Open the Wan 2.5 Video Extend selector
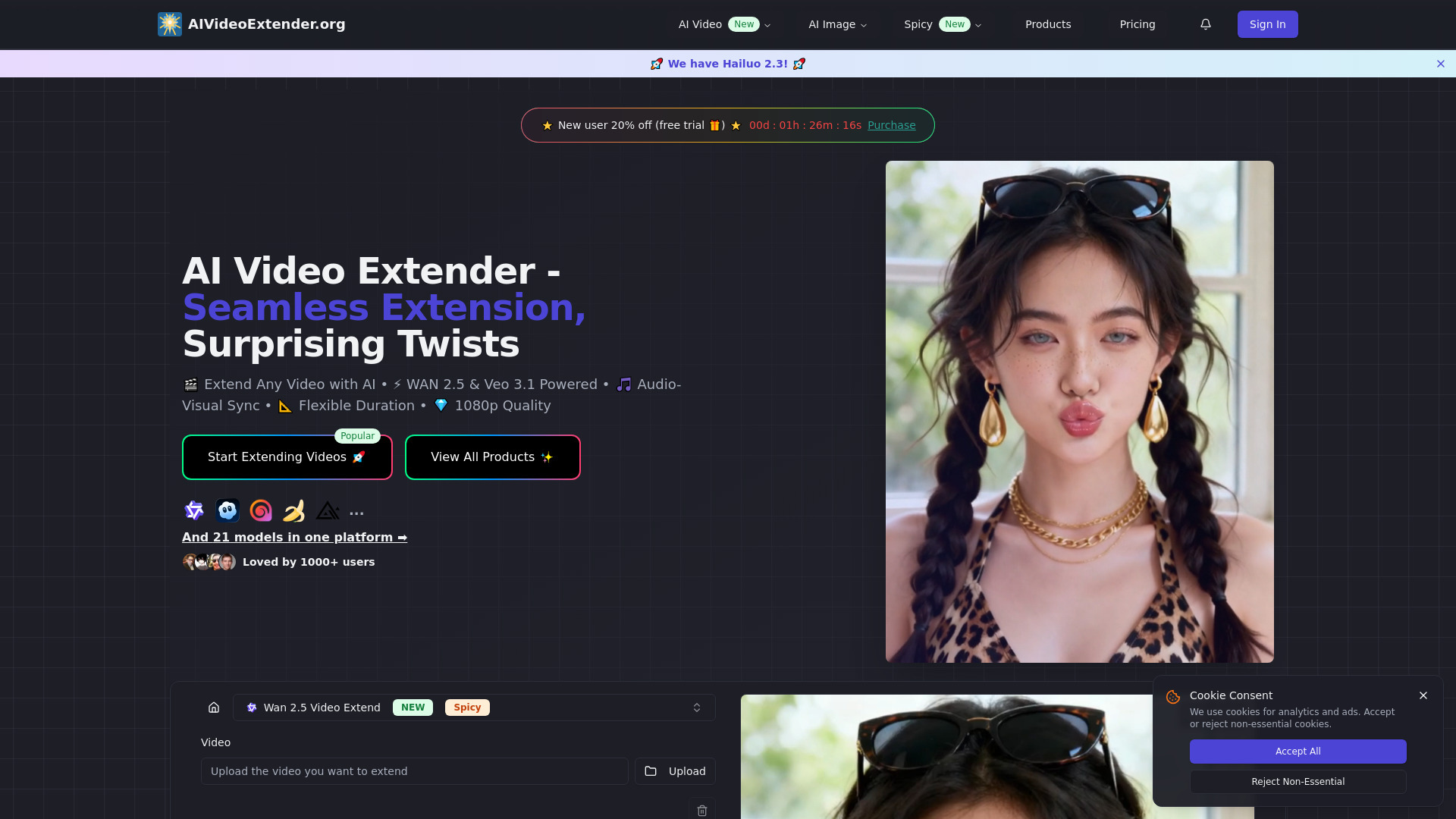Image resolution: width=1456 pixels, height=819 pixels. [474, 708]
